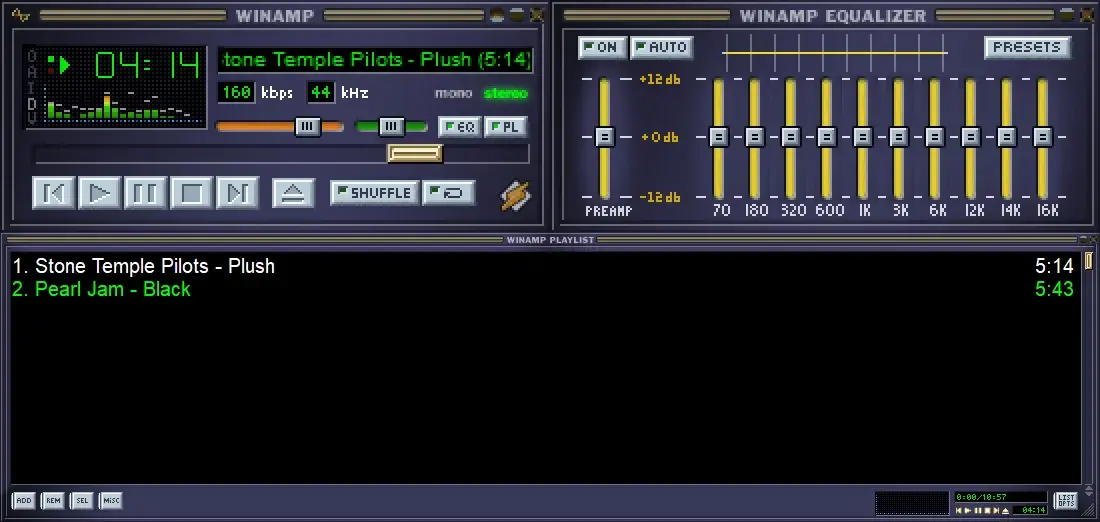Click the Preamp slider handle
The height and width of the screenshot is (522, 1100).
[x=604, y=136]
